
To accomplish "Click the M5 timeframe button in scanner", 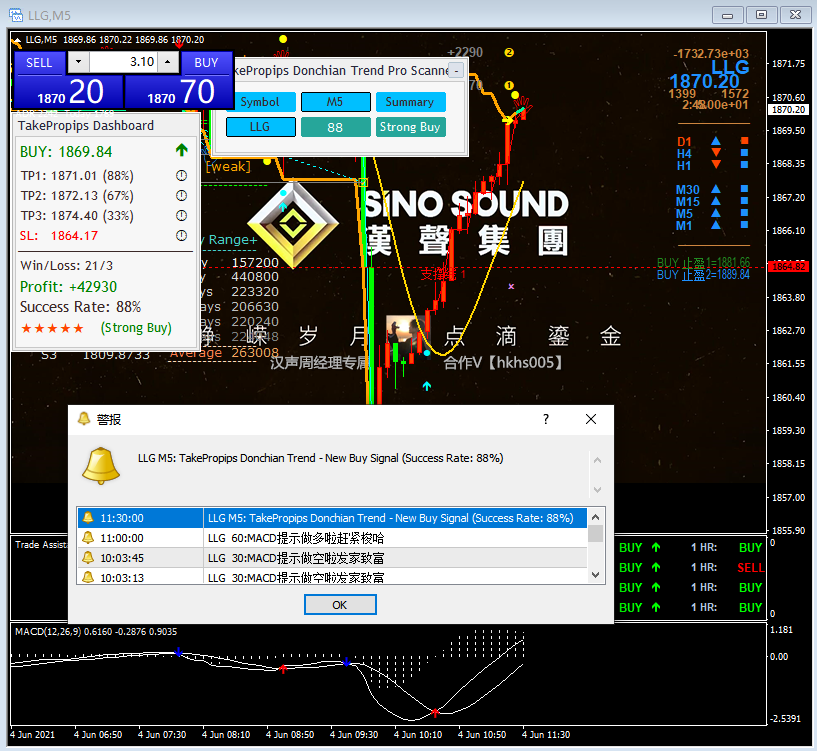I will click(336, 102).
